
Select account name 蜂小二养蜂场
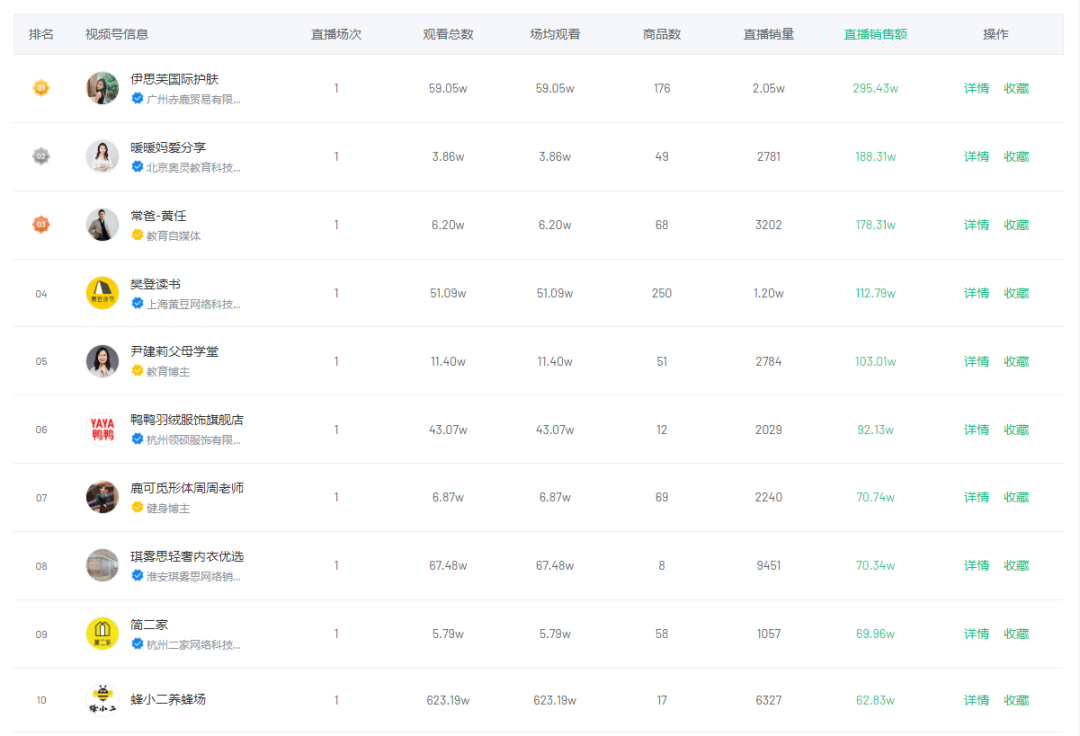(168, 699)
